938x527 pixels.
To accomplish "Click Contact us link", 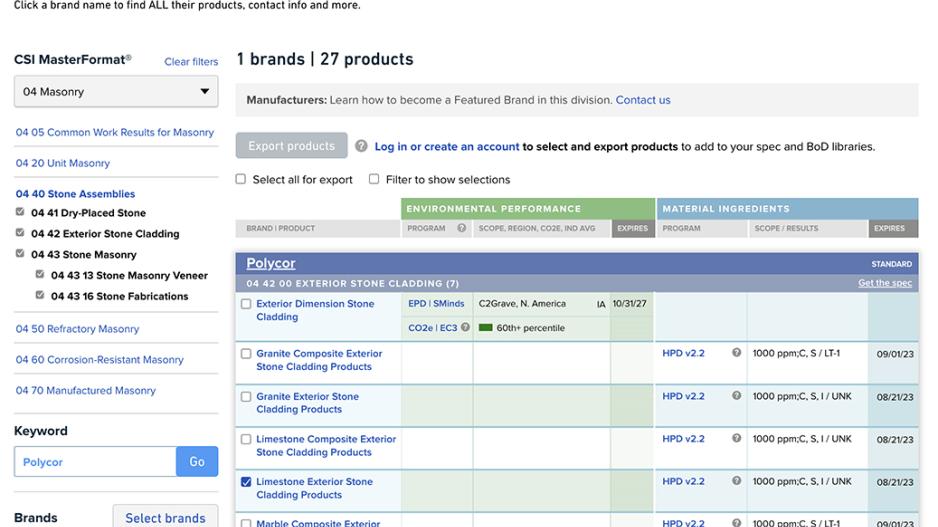I will pyautogui.click(x=643, y=100).
